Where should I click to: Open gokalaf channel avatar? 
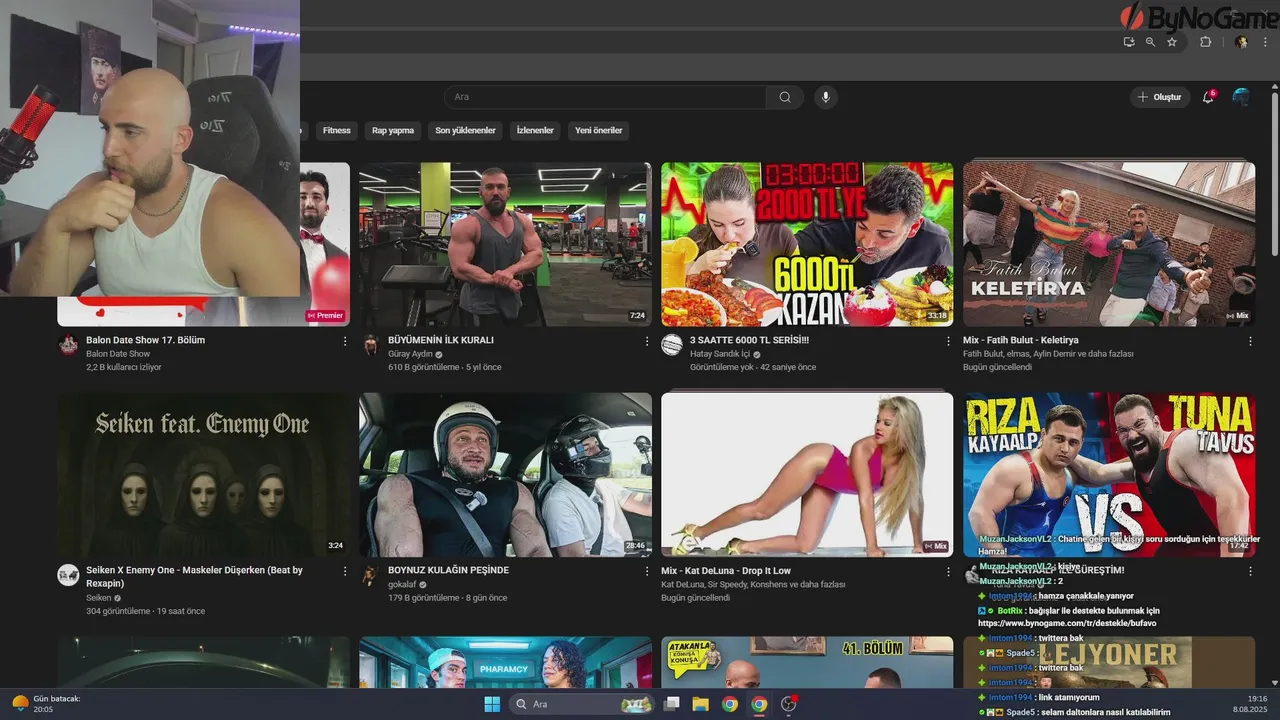(x=370, y=575)
